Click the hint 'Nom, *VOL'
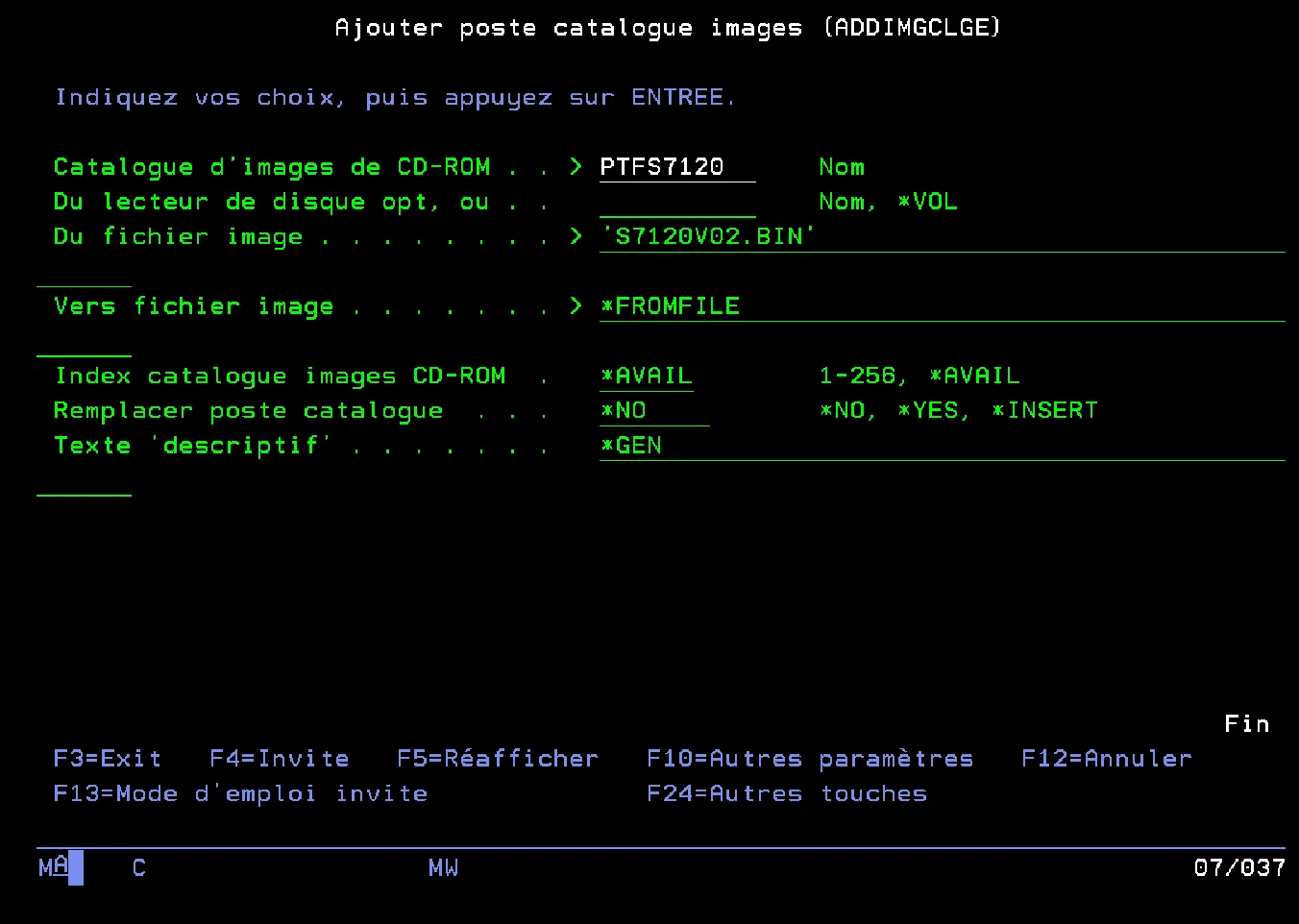 click(889, 202)
